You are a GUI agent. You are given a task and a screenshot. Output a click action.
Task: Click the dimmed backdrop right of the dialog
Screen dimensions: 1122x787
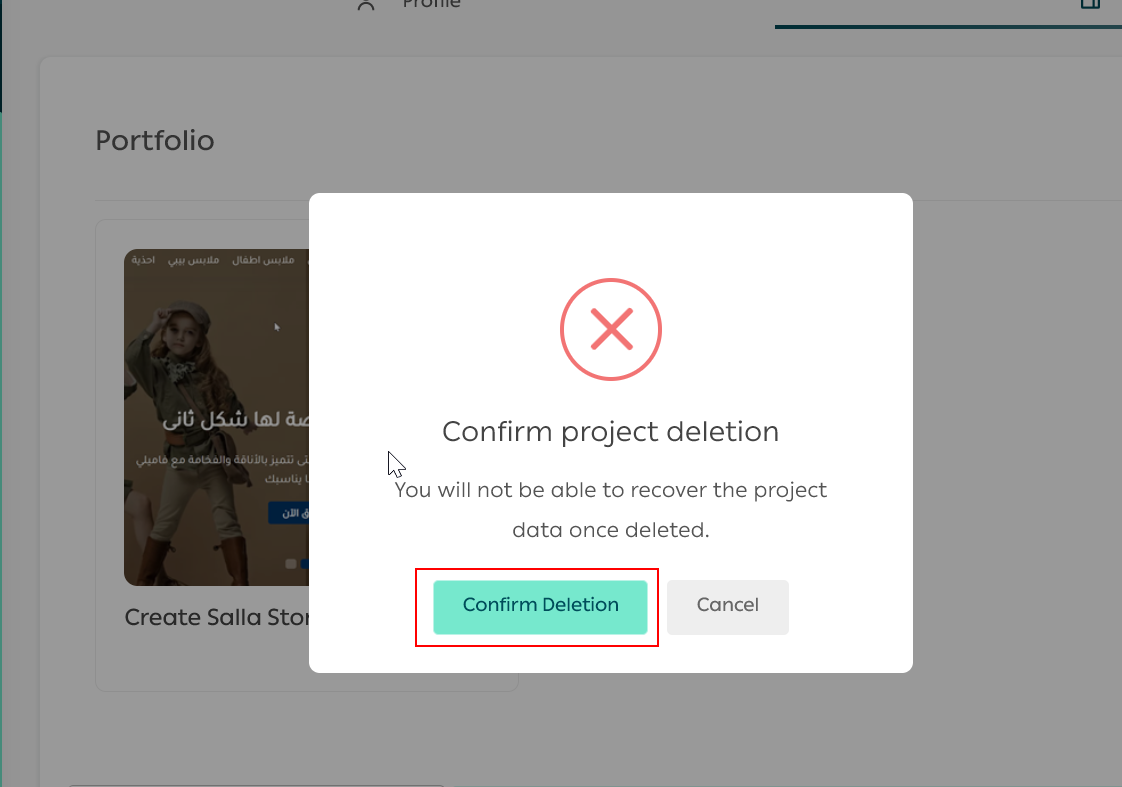1010,450
